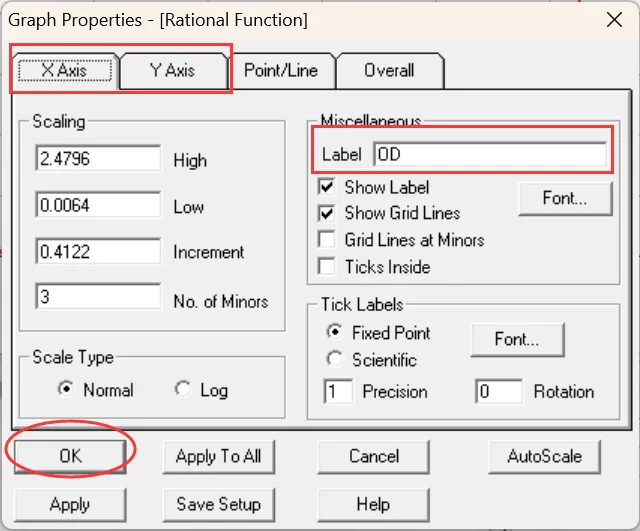Image resolution: width=640 pixels, height=531 pixels.
Task: Uncheck the Show Label checkbox
Action: point(327,187)
